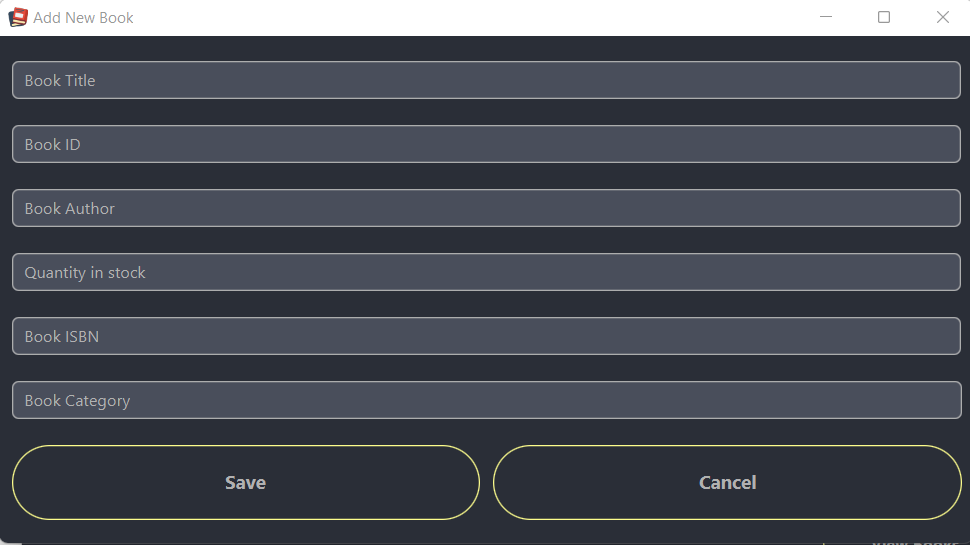Place cursor in Book ISBN field

[x=486, y=337]
